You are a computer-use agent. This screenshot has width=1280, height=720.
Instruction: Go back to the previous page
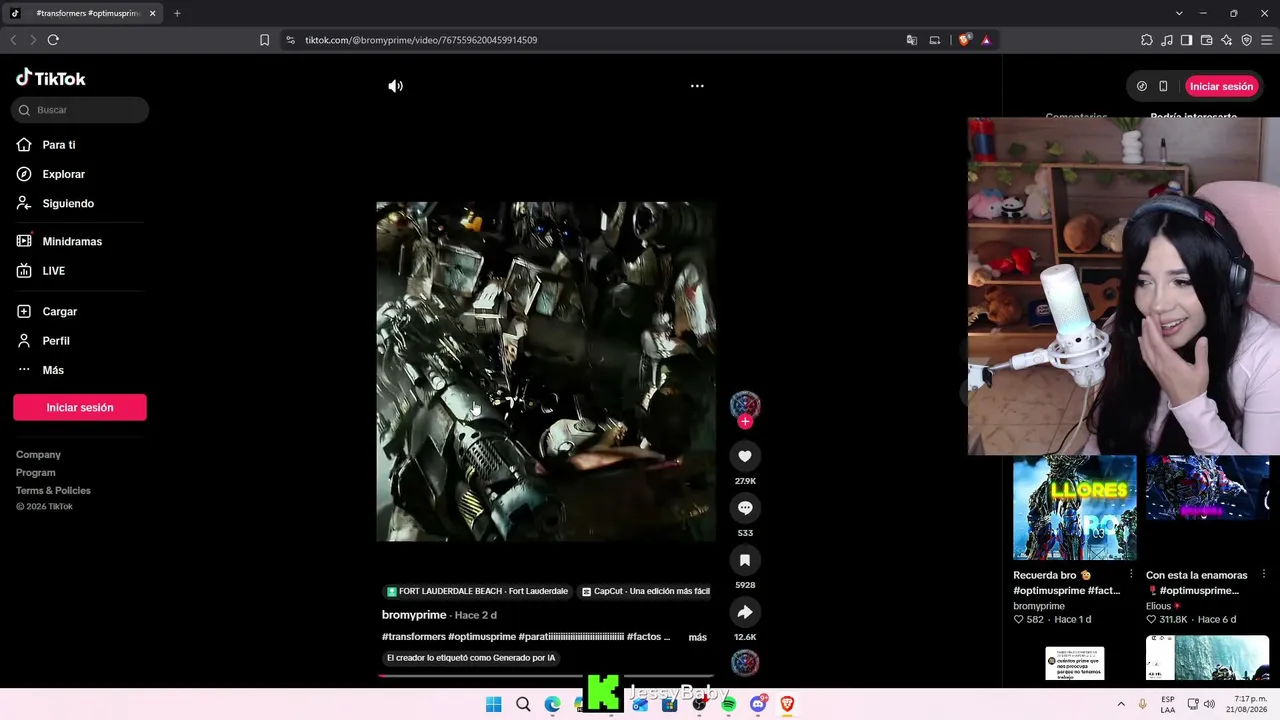click(x=13, y=40)
